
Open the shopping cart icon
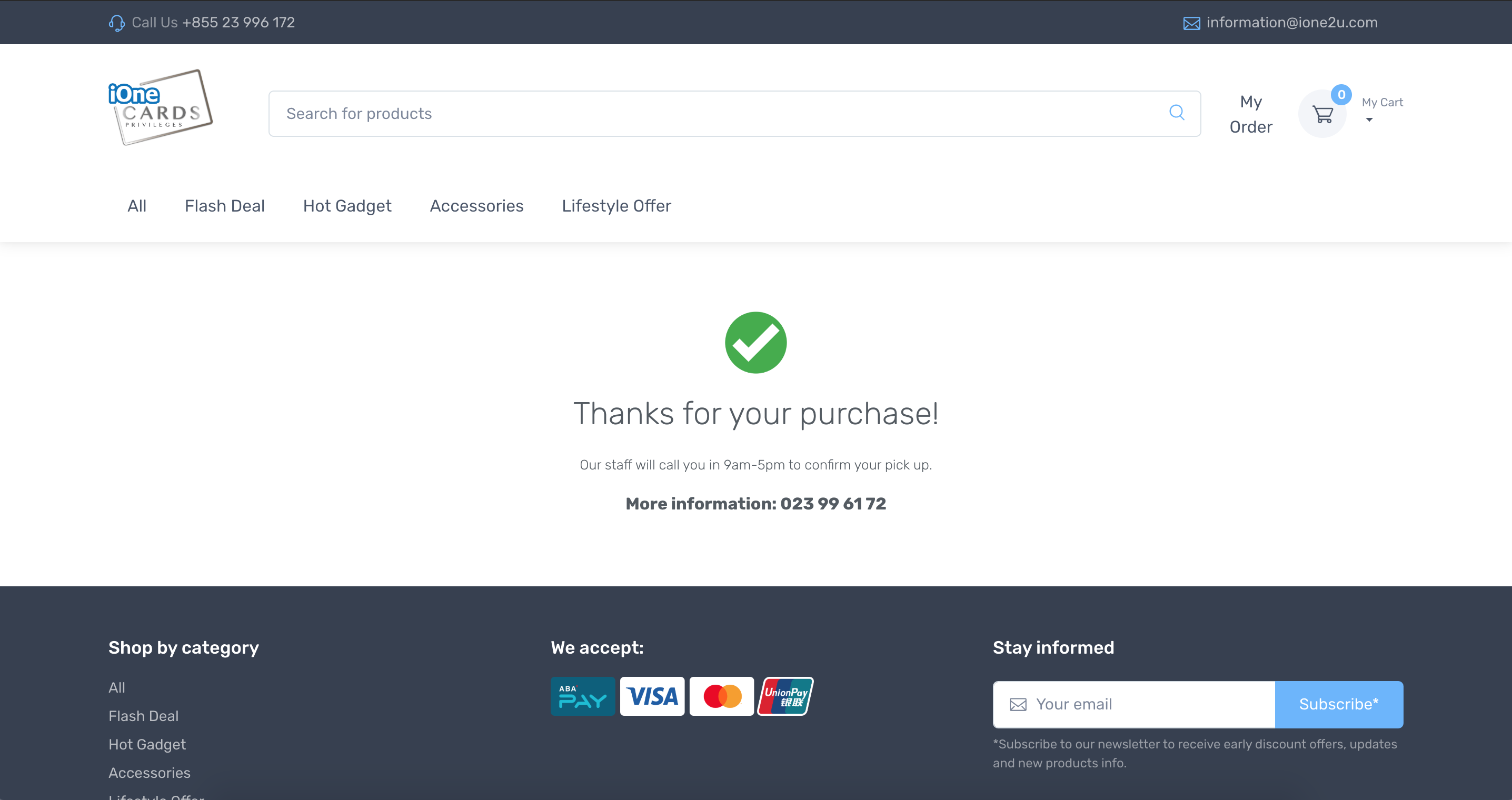[1322, 114]
